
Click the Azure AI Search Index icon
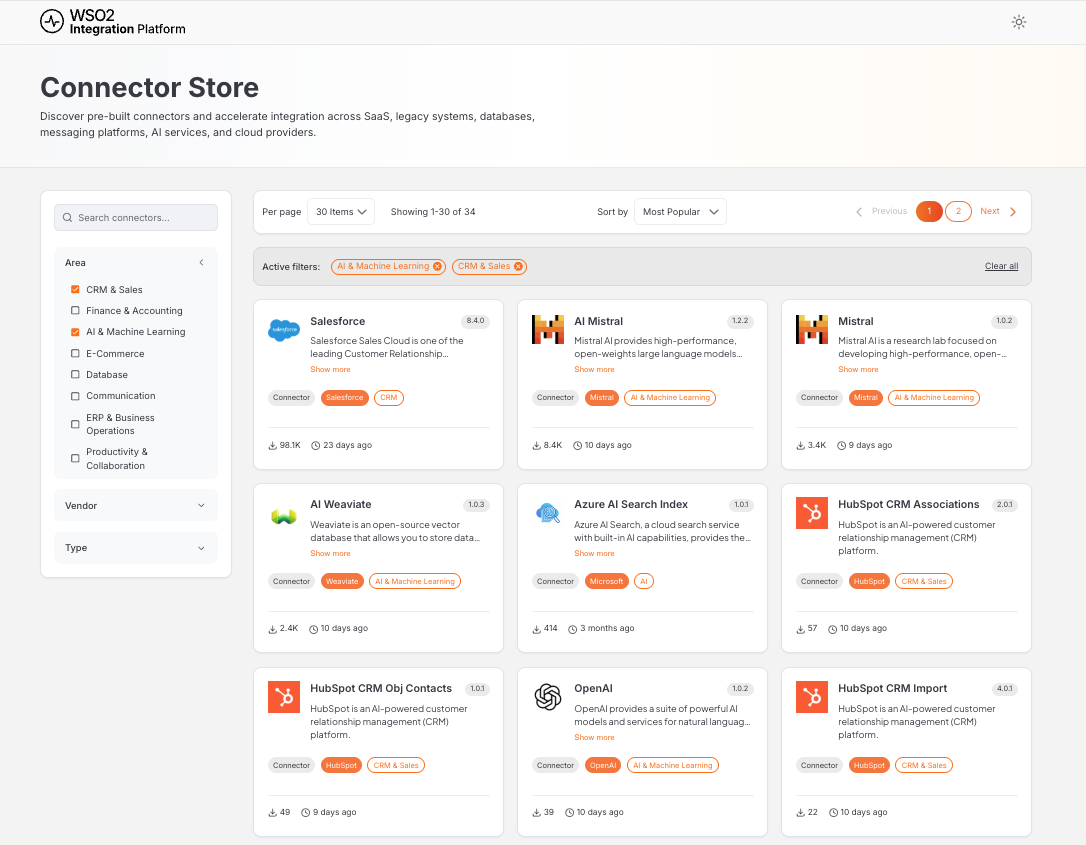click(x=548, y=514)
